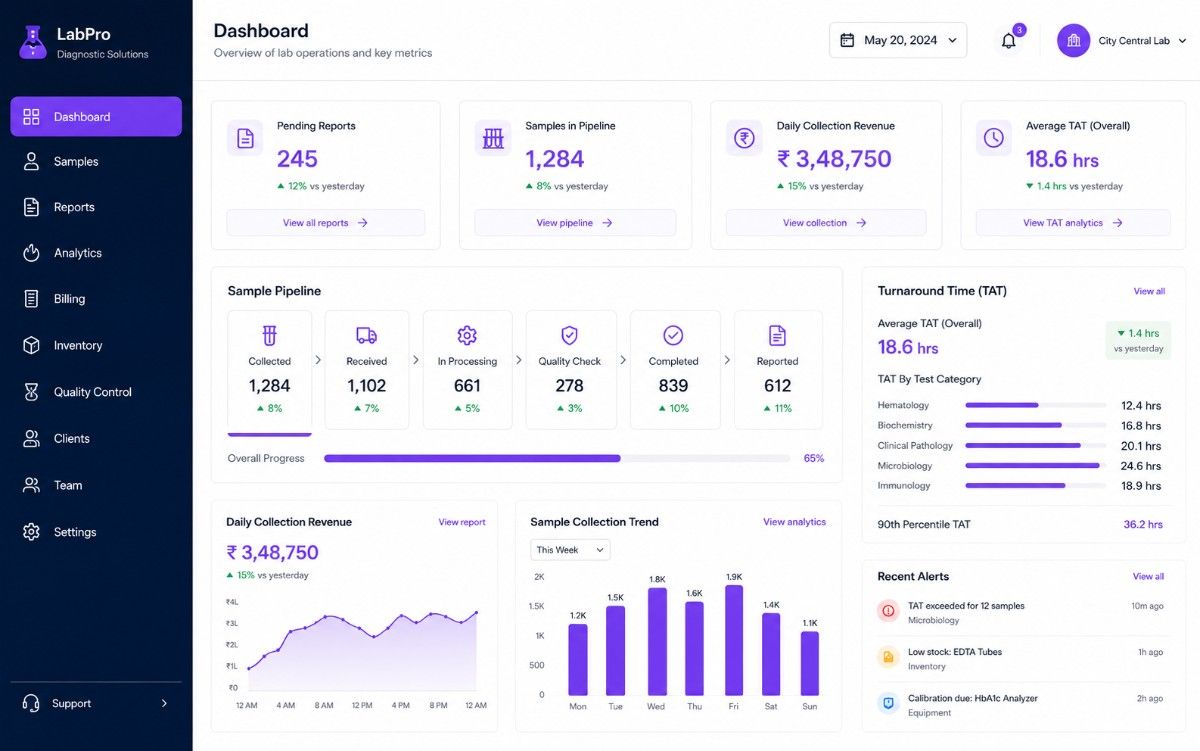This screenshot has height=751, width=1200.
Task: Open the notifications bell icon
Action: 1009,41
